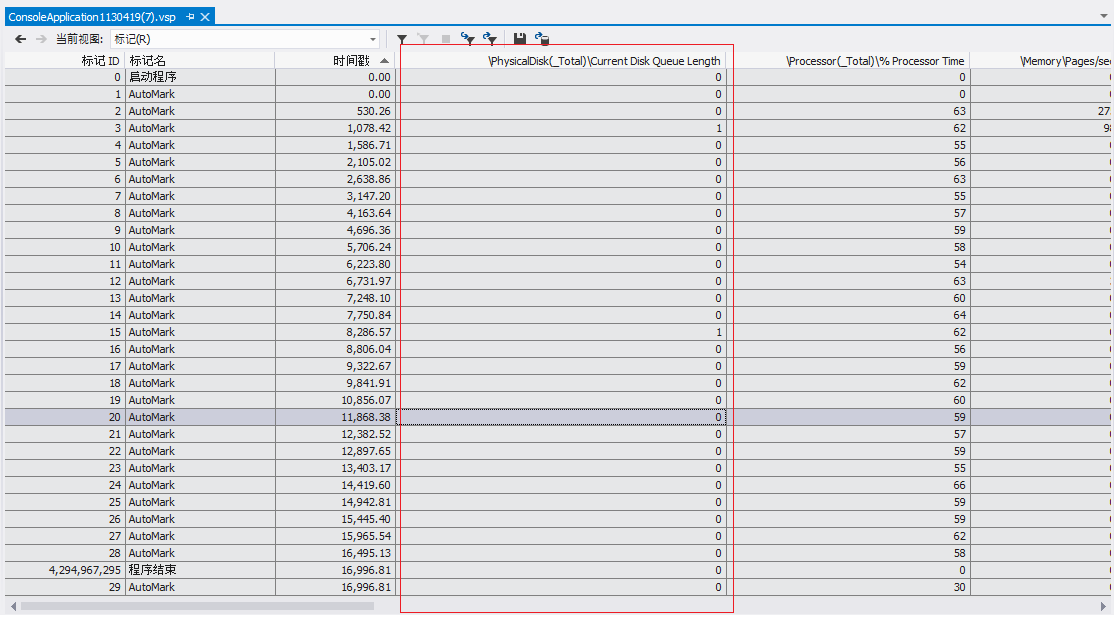Select the 程序结束 row
The image size is (1115, 617).
pos(150,570)
